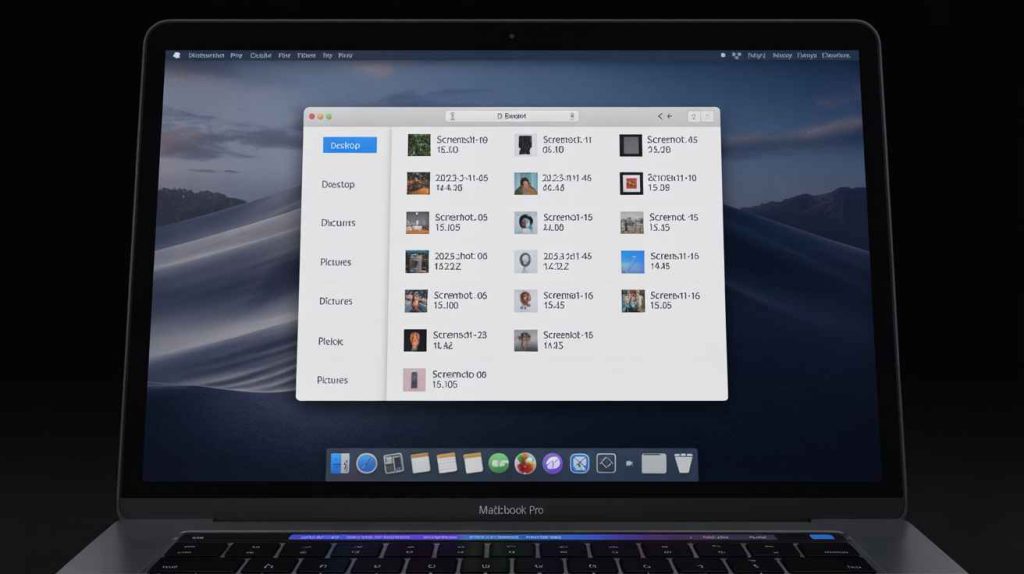This screenshot has height=574, width=1024.
Task: Open the dark diamond-outline dock app
Action: 606,464
